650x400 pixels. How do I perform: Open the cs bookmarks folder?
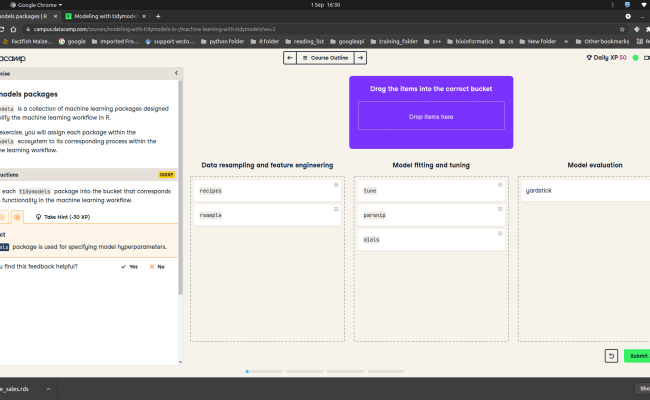click(506, 41)
